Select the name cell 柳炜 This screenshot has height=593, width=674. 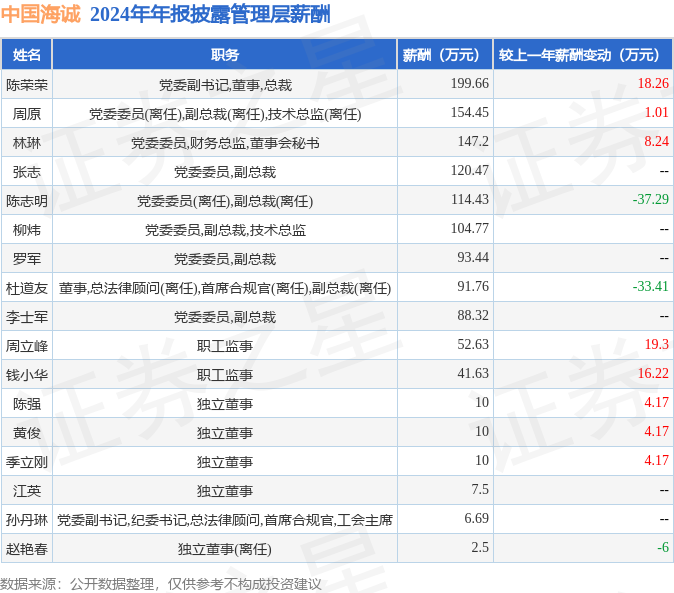pyautogui.click(x=27, y=230)
